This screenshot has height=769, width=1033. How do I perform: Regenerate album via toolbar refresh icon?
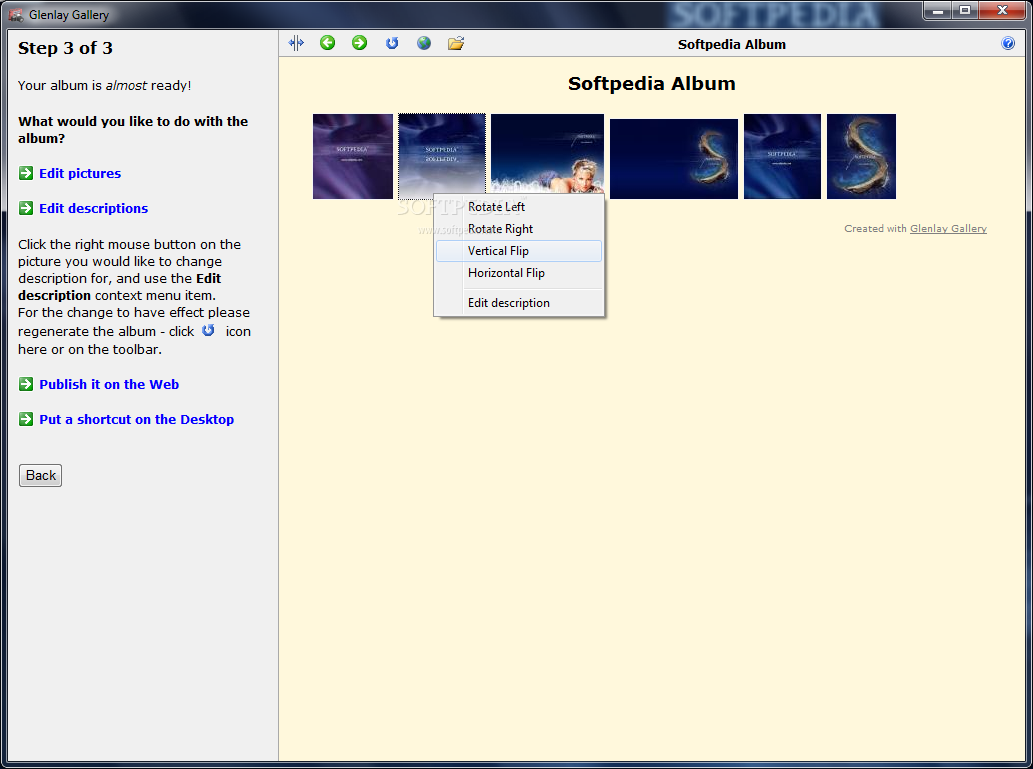pyautogui.click(x=392, y=43)
